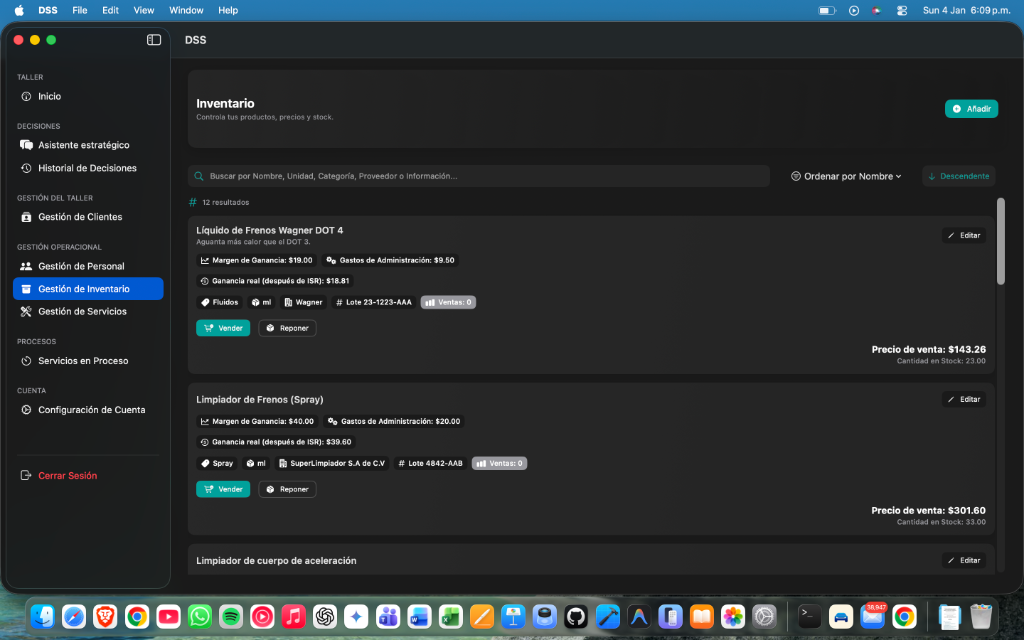Edit the Limpiador de Frenos (Spray) product
Viewport: 1024px width, 640px height.
pos(963,398)
